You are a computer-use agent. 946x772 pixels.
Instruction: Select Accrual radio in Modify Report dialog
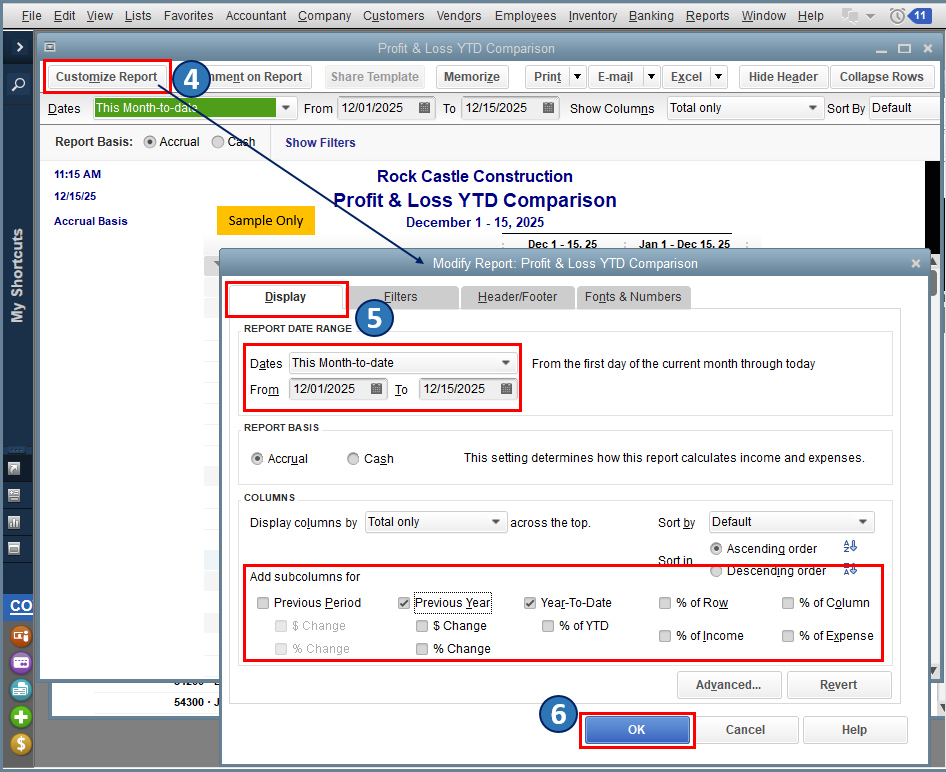(x=257, y=459)
